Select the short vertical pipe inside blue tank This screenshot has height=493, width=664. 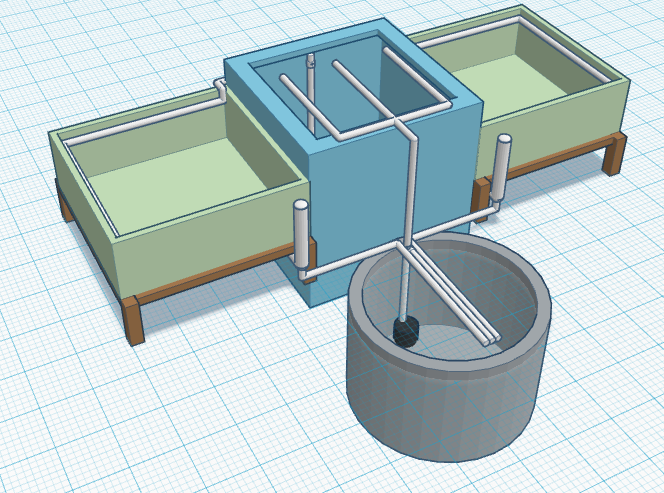(x=310, y=90)
